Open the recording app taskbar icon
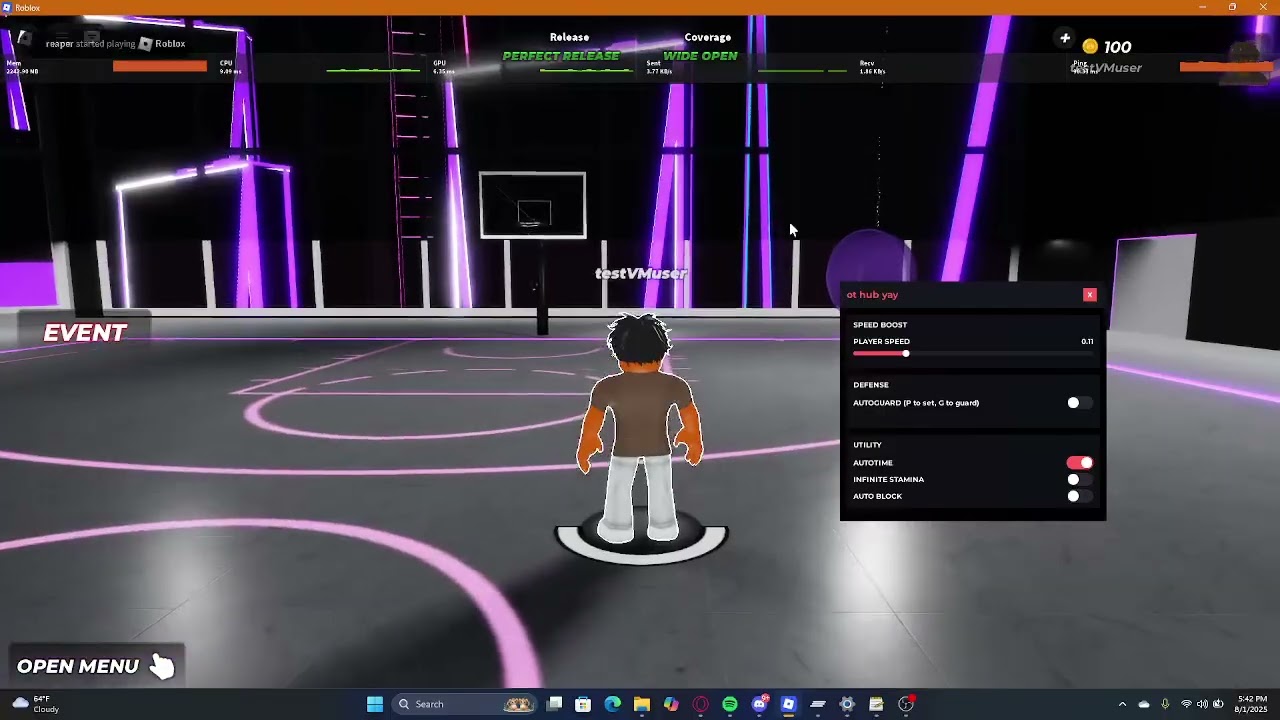 [x=906, y=704]
